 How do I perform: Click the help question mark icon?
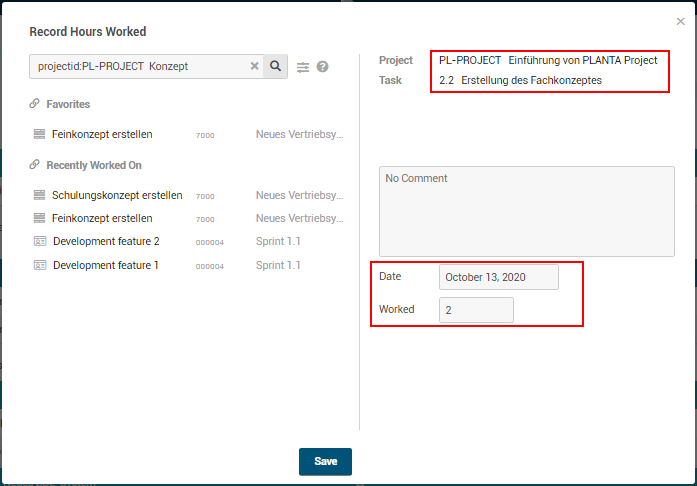click(323, 67)
